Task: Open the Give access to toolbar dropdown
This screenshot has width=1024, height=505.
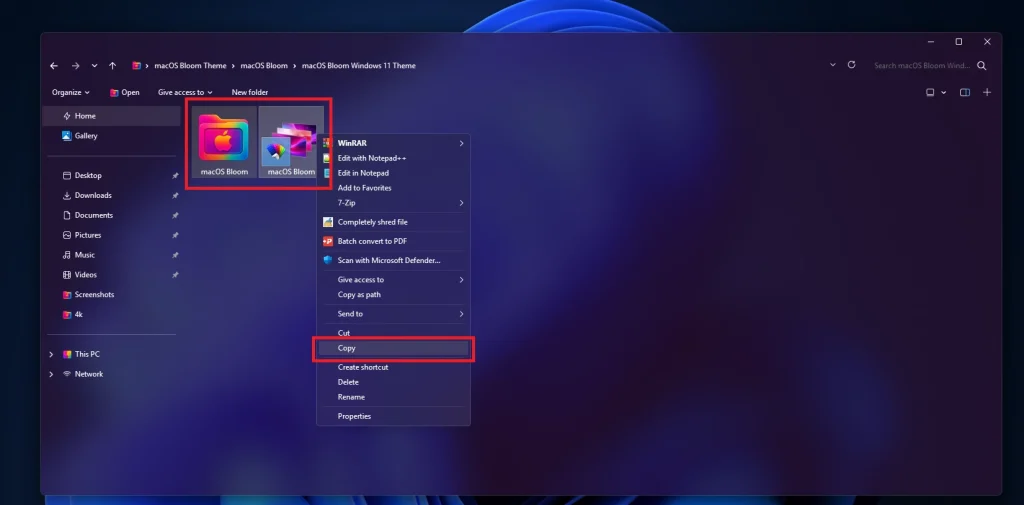Action: tap(185, 93)
